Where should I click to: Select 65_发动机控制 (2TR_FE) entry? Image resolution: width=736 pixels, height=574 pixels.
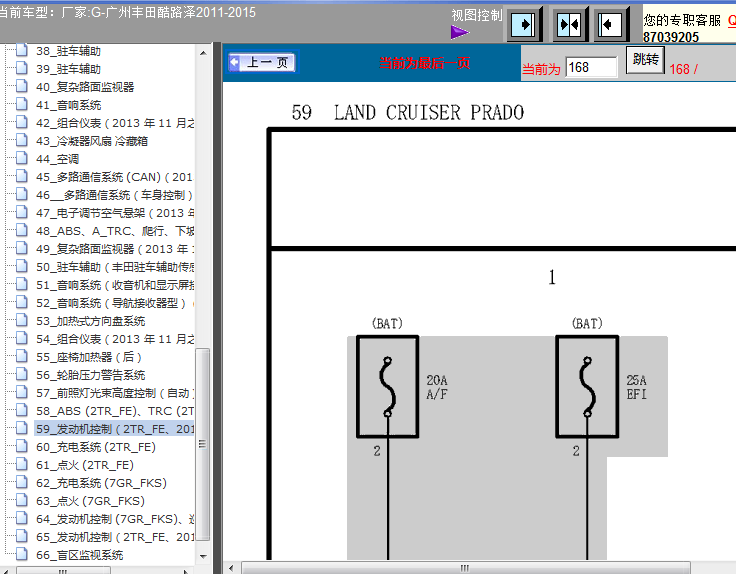coord(115,537)
